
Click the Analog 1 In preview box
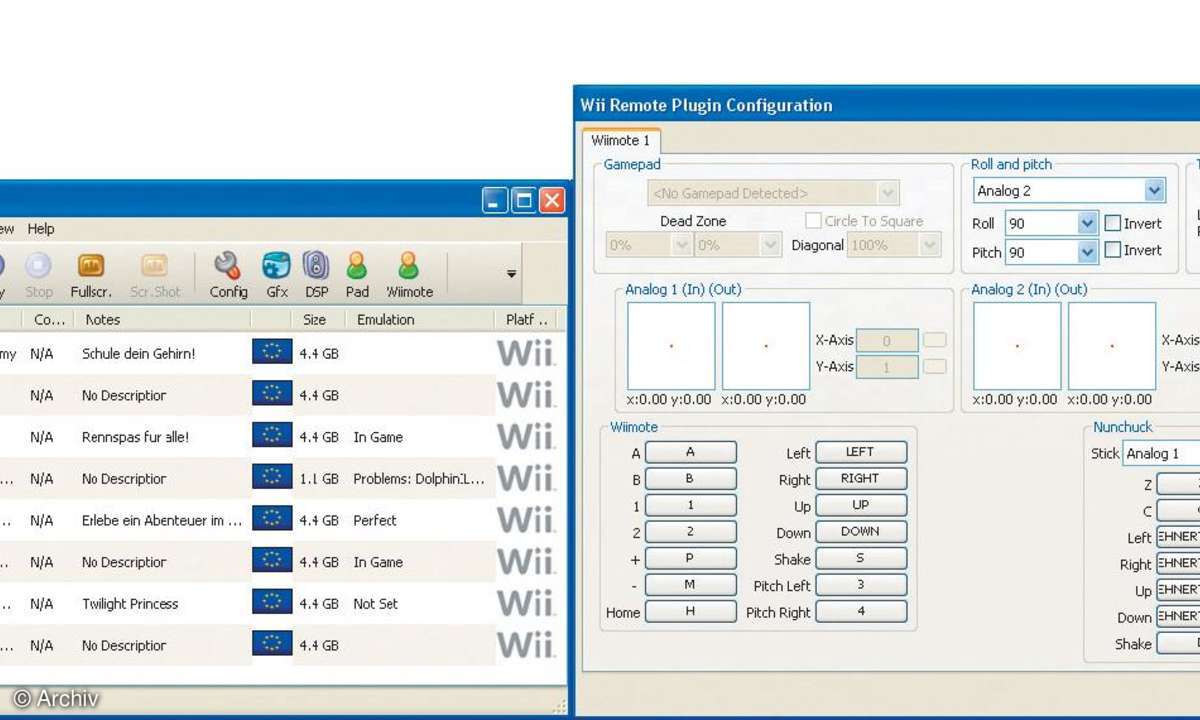[x=671, y=346]
